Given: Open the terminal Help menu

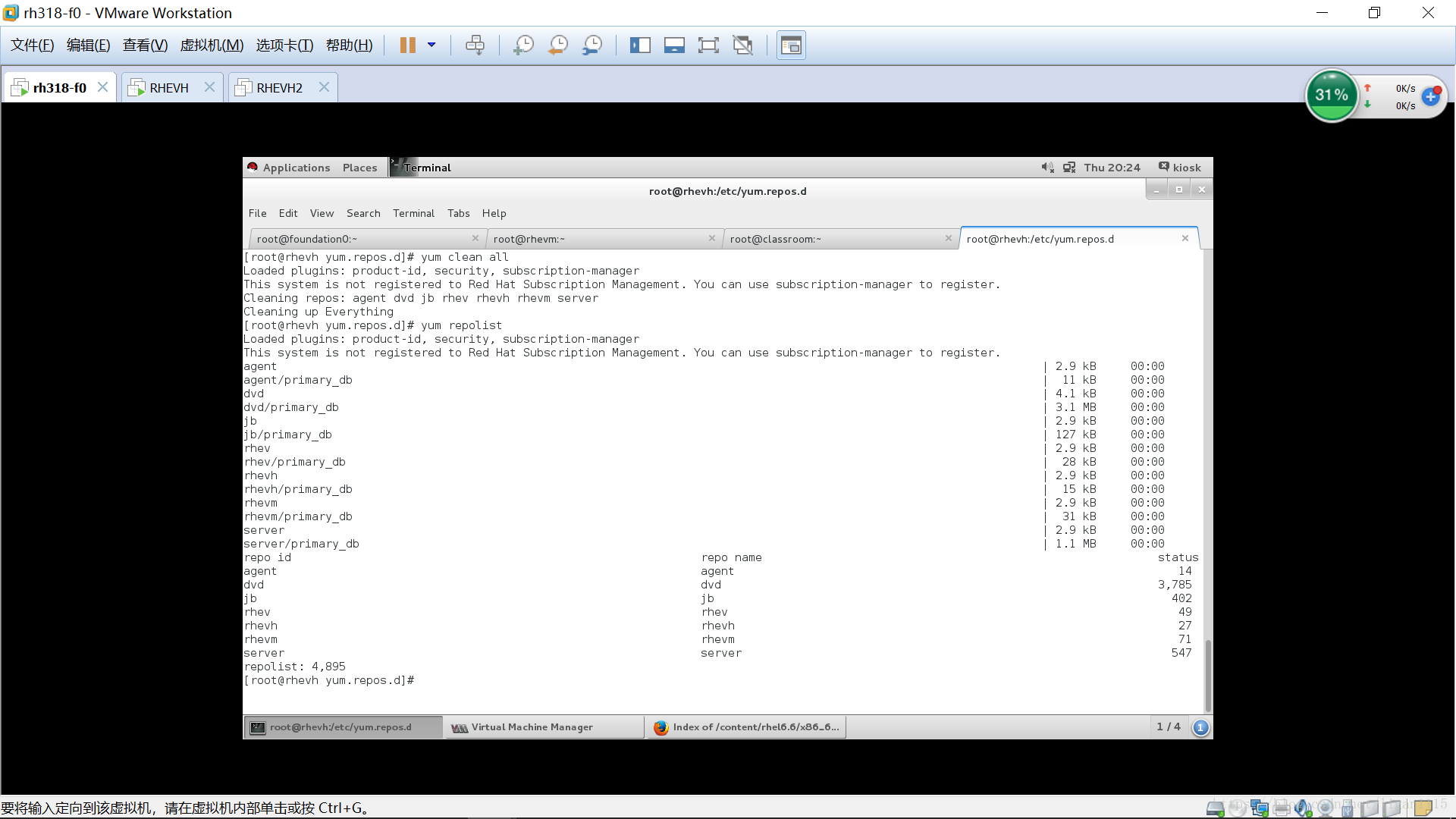Looking at the screenshot, I should pos(494,214).
